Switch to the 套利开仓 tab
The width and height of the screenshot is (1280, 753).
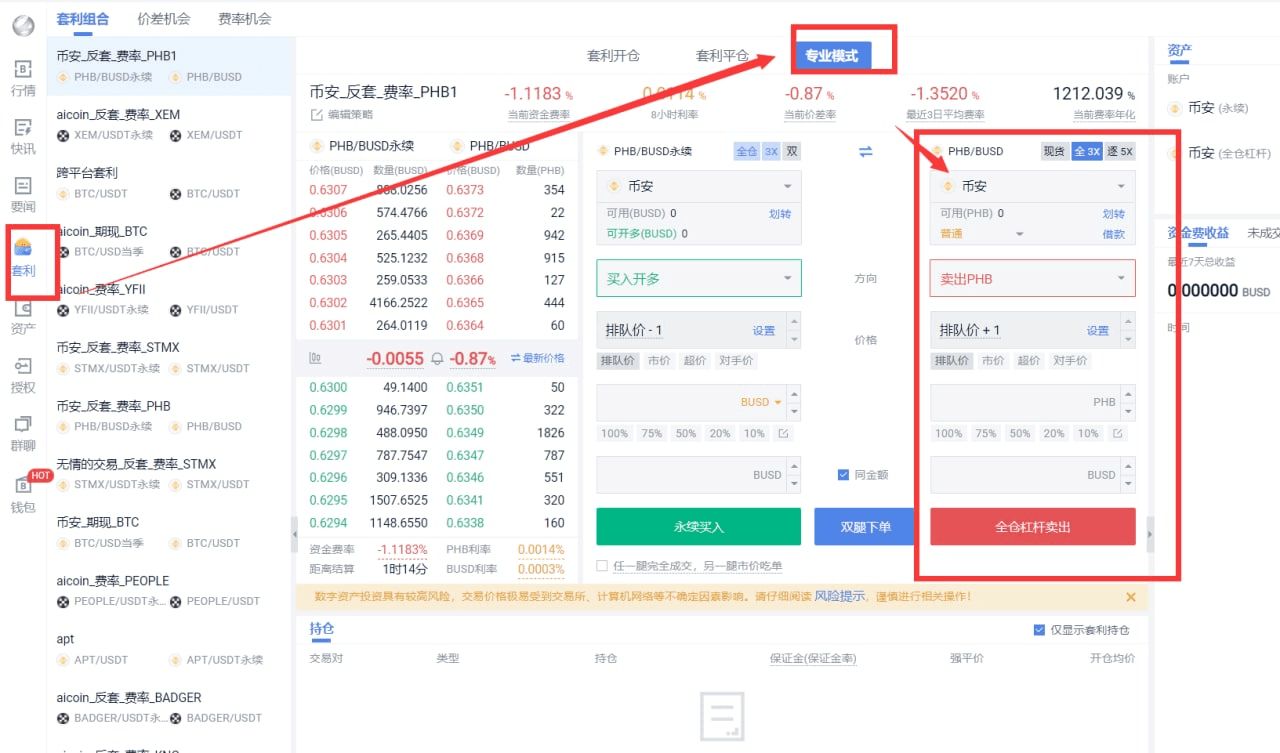click(613, 56)
